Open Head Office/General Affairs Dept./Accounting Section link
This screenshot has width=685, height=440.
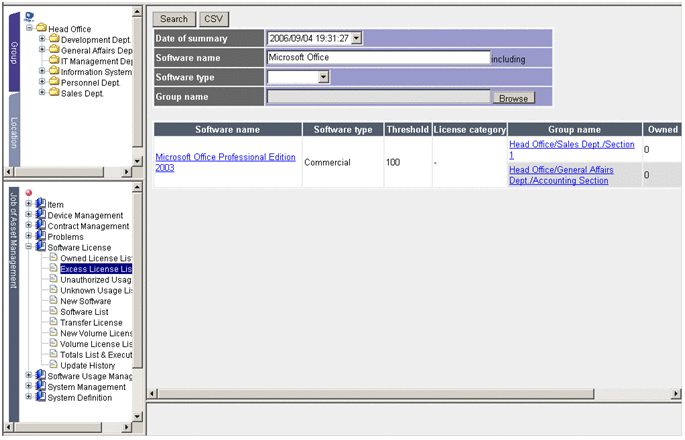(561, 175)
